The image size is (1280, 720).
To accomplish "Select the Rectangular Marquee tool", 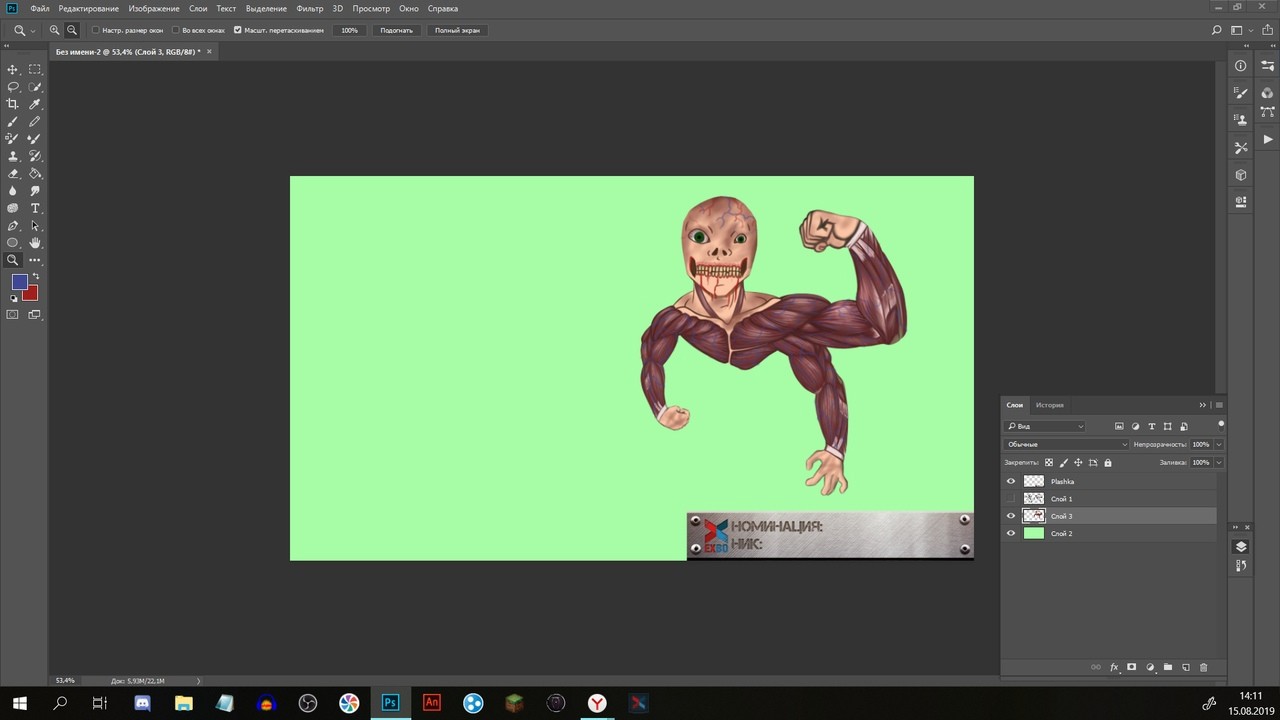I will [35, 69].
